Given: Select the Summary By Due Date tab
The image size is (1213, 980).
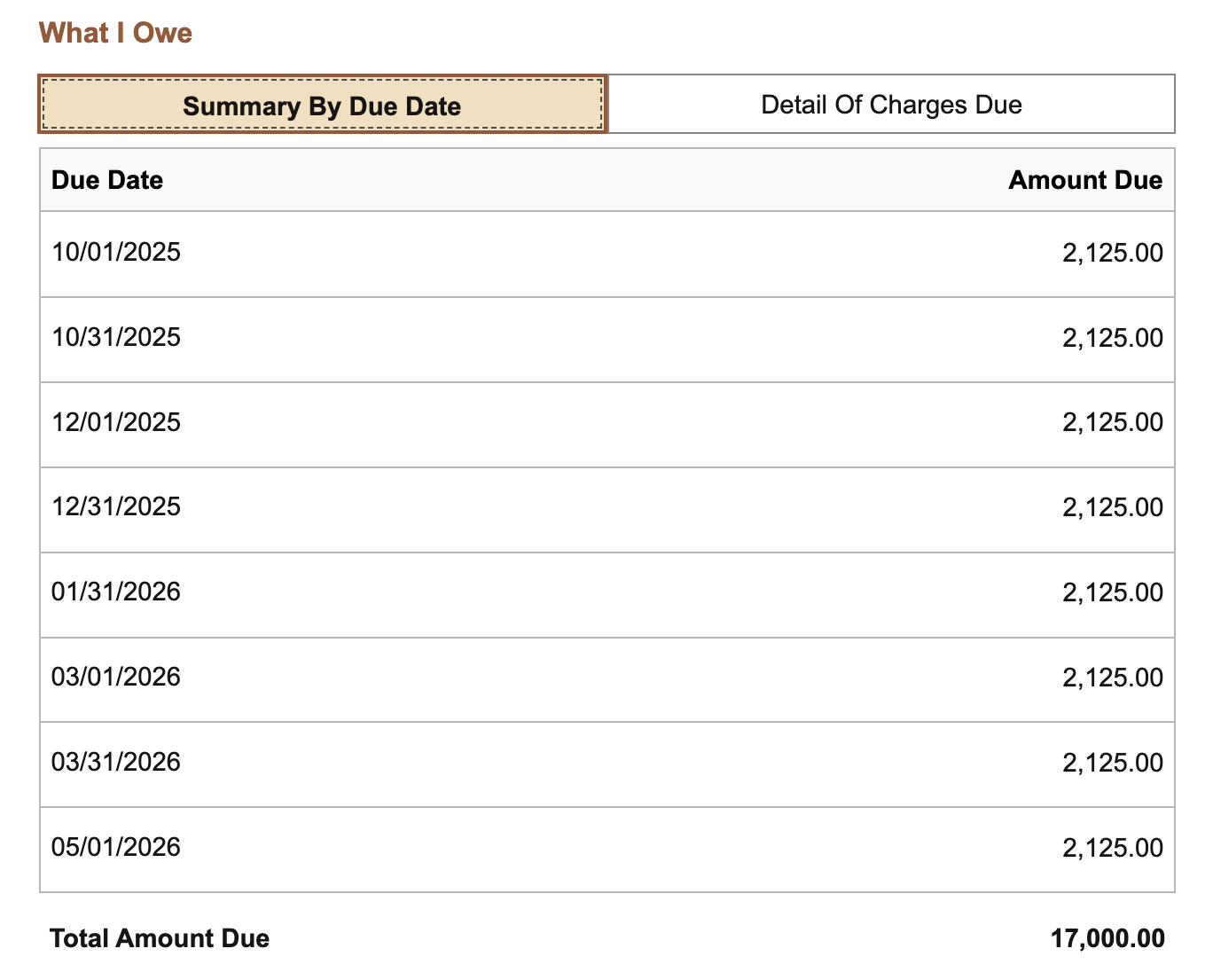Looking at the screenshot, I should 323,105.
